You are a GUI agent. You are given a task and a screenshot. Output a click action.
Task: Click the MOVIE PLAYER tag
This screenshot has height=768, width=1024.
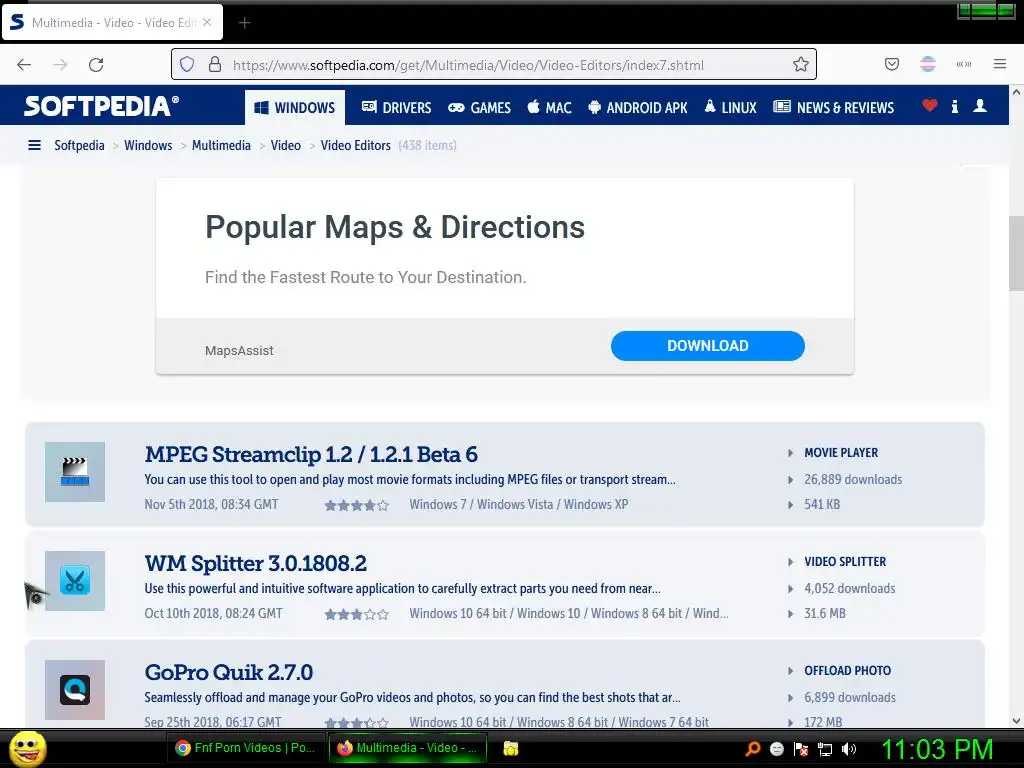tap(840, 453)
